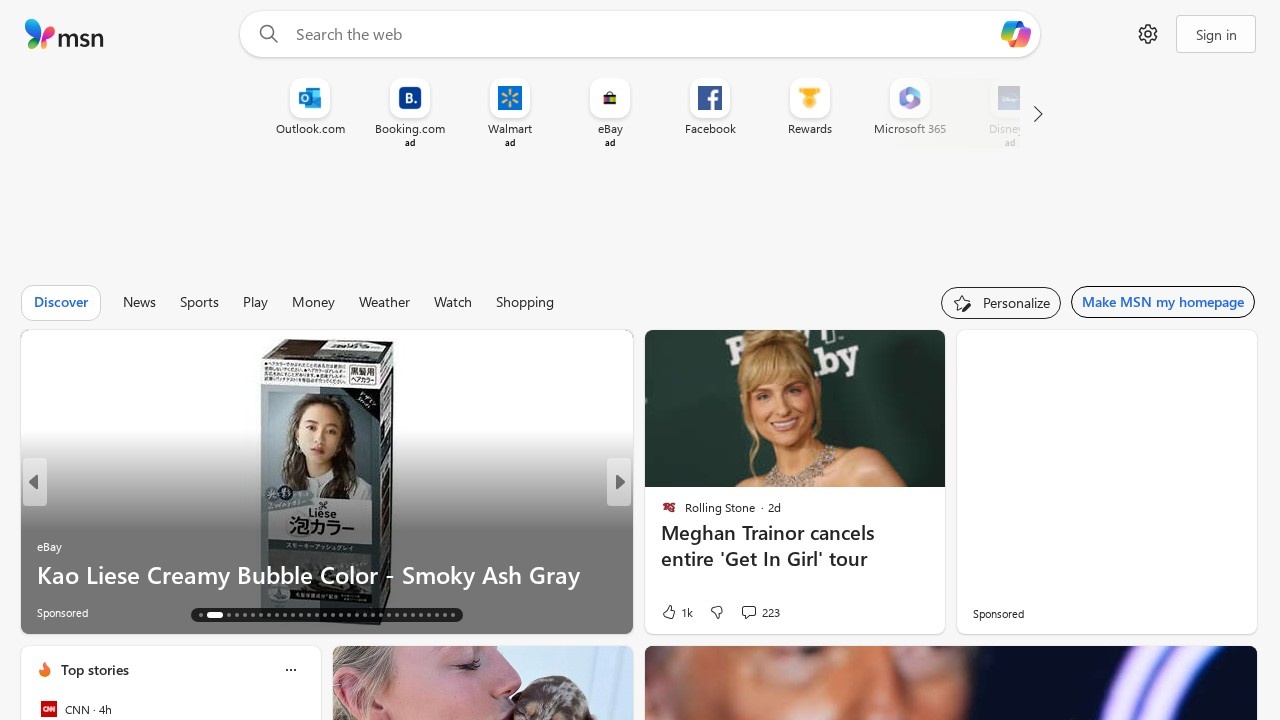The width and height of the screenshot is (1280, 720).
Task: Open the Facebook shortcut icon
Action: [x=710, y=98]
